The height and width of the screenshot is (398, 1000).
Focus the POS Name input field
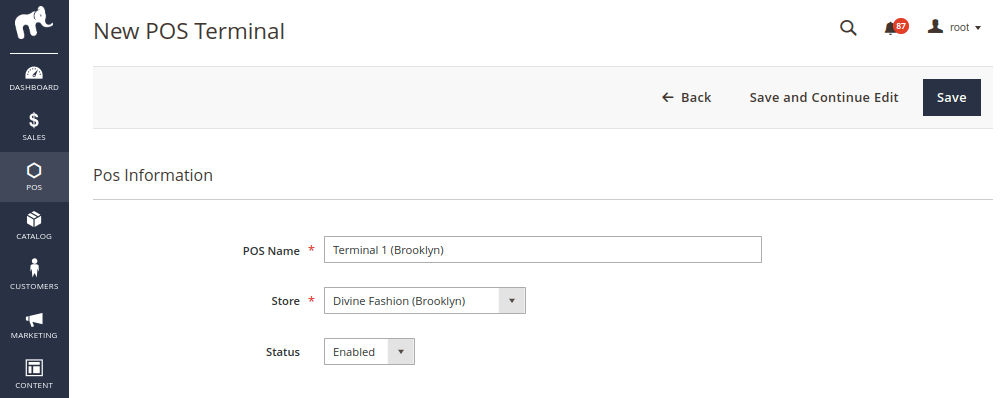pyautogui.click(x=543, y=249)
